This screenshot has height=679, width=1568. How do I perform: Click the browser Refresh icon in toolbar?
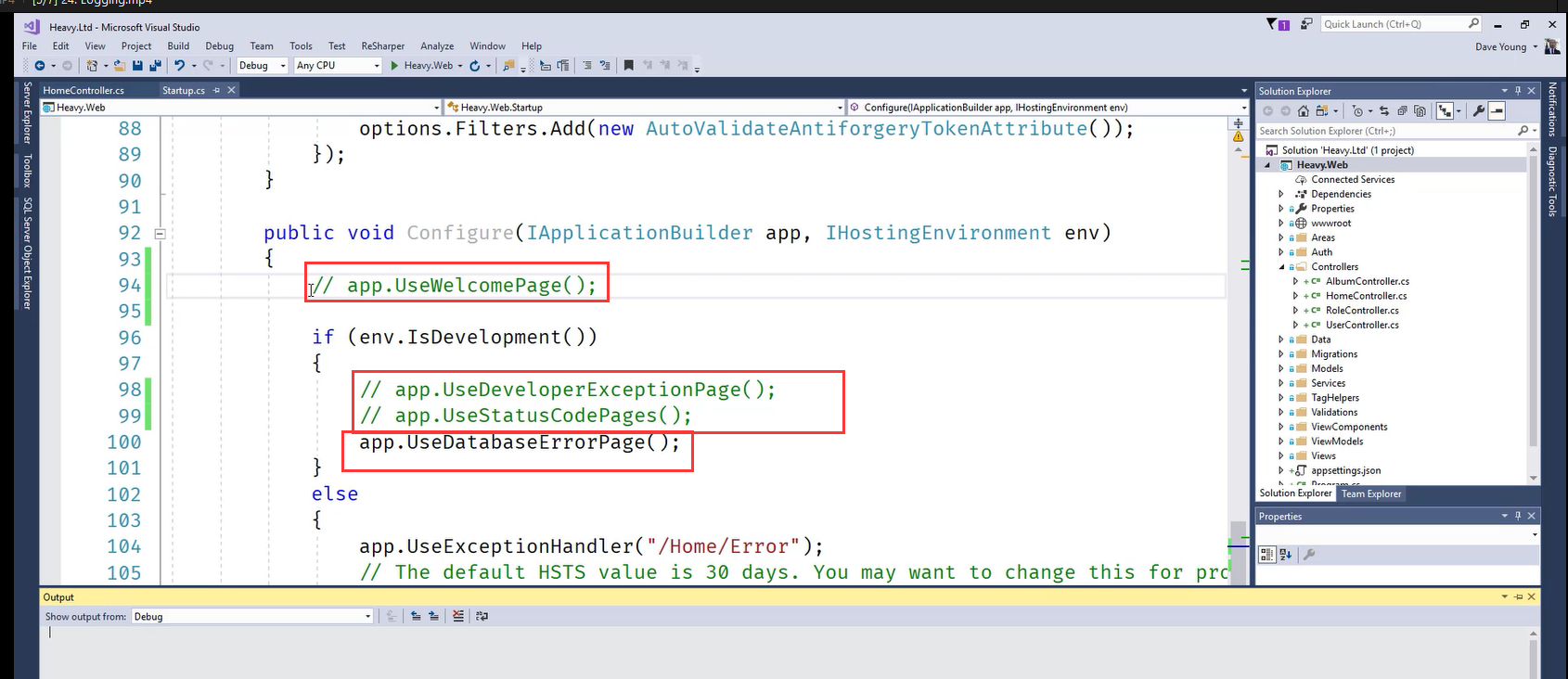point(474,65)
